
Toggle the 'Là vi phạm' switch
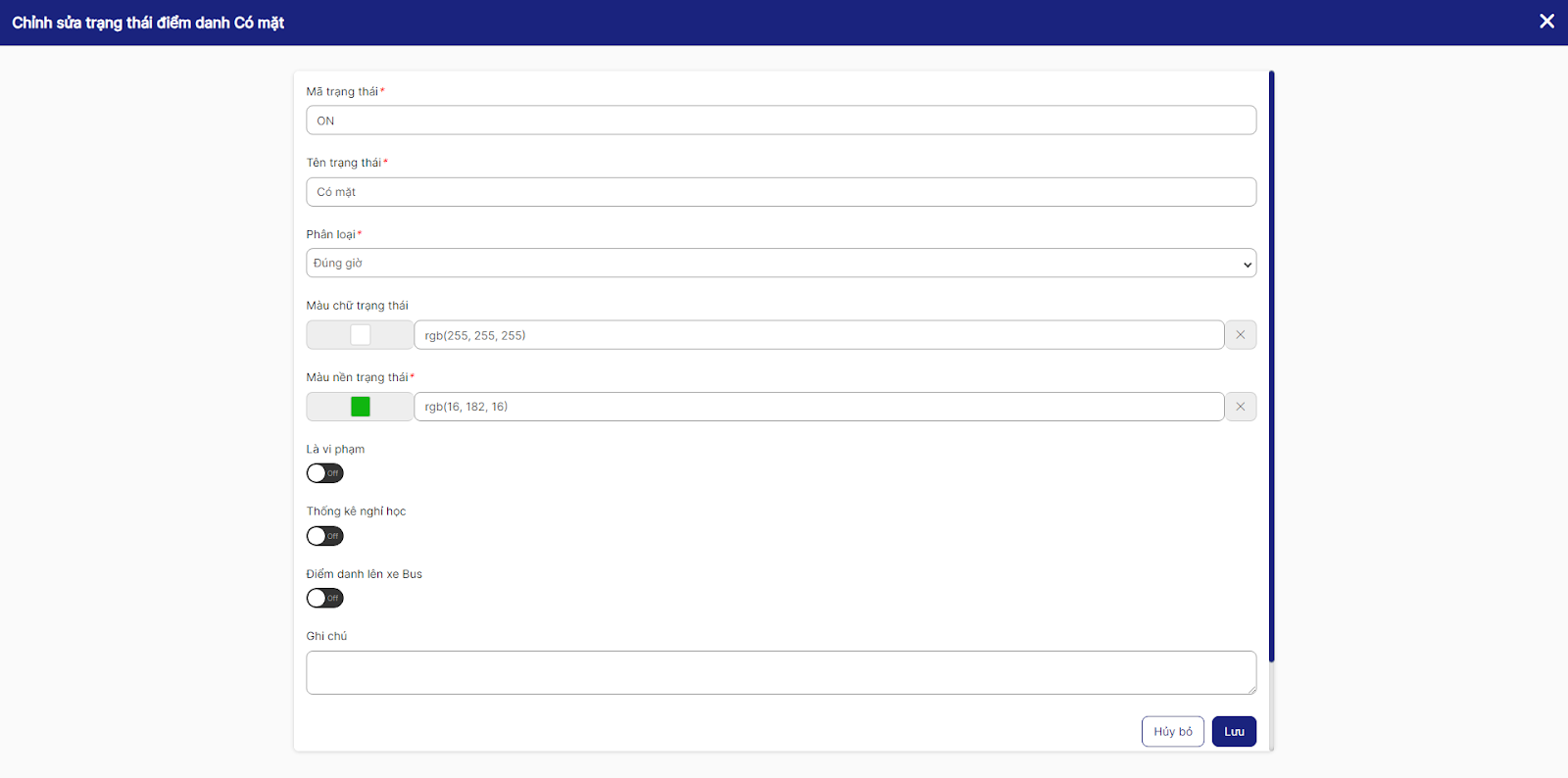click(x=324, y=473)
